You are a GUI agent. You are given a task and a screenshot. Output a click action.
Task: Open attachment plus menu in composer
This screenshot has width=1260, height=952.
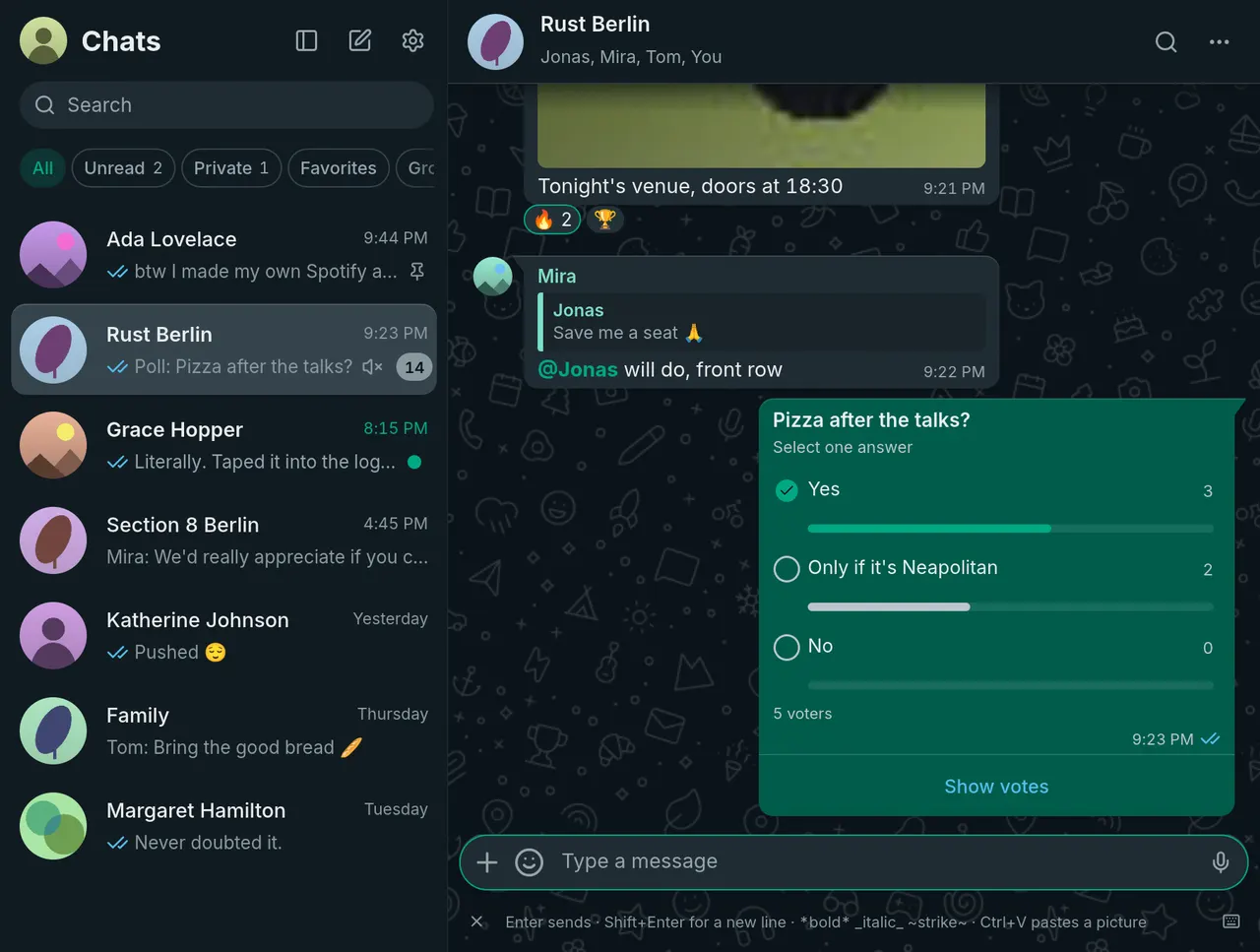click(487, 862)
